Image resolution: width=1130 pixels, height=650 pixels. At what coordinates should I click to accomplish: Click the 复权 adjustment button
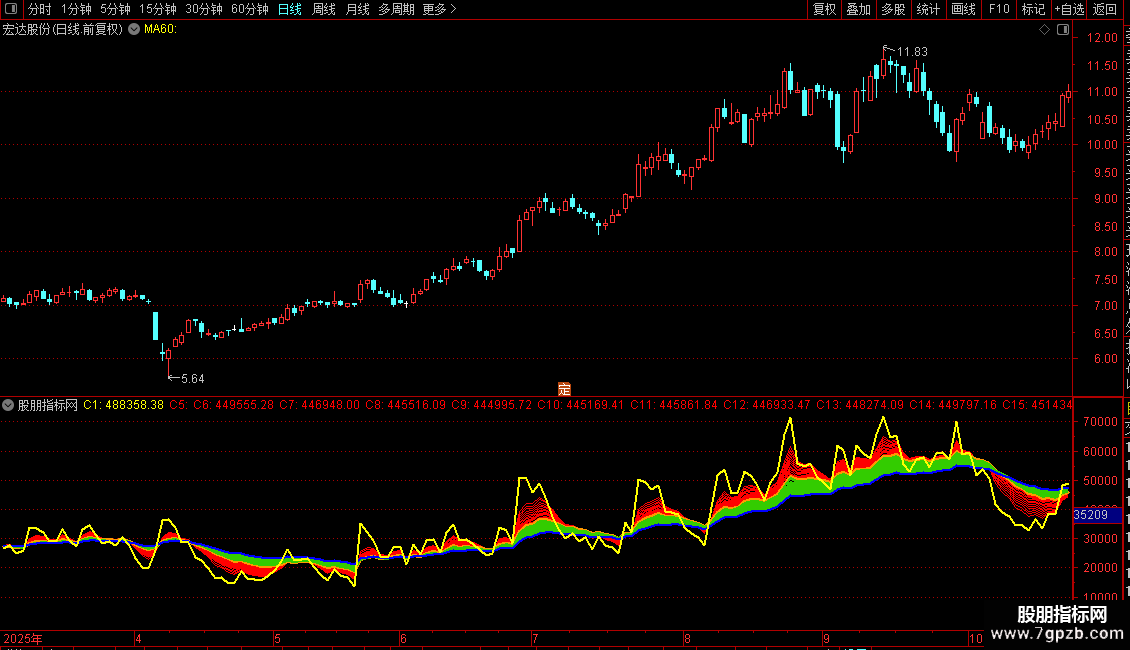tap(824, 9)
